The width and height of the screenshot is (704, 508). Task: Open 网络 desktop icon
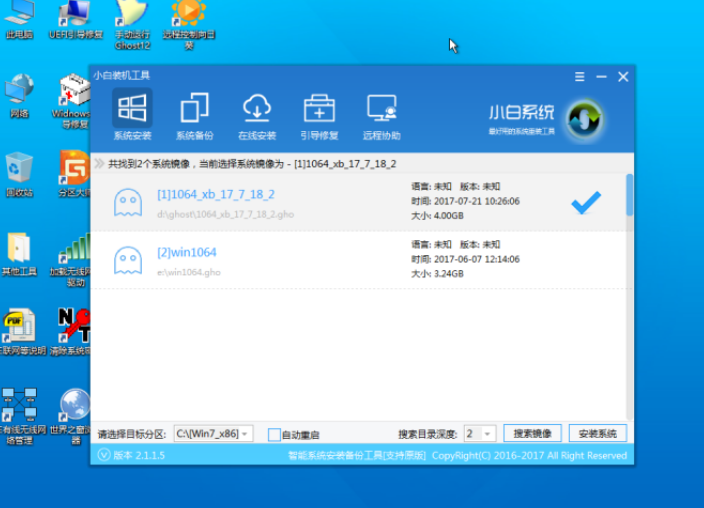[19, 96]
